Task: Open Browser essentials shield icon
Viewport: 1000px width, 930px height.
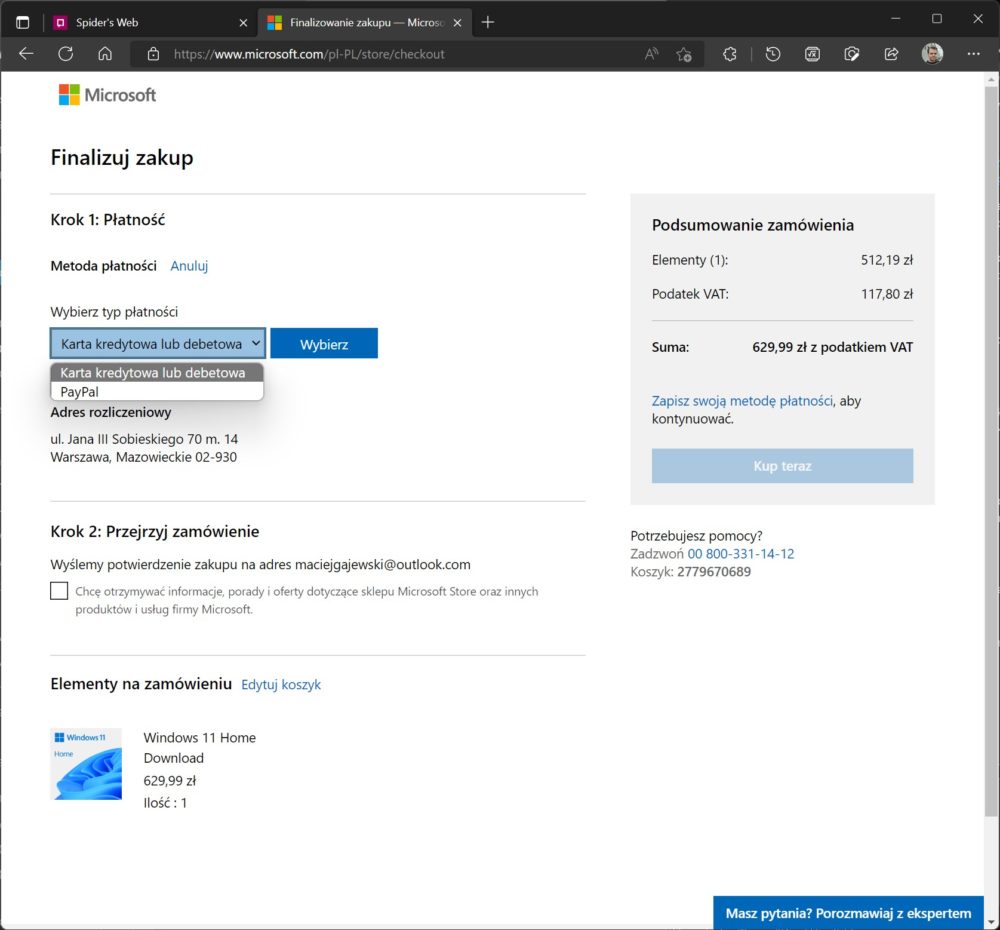Action: point(852,54)
